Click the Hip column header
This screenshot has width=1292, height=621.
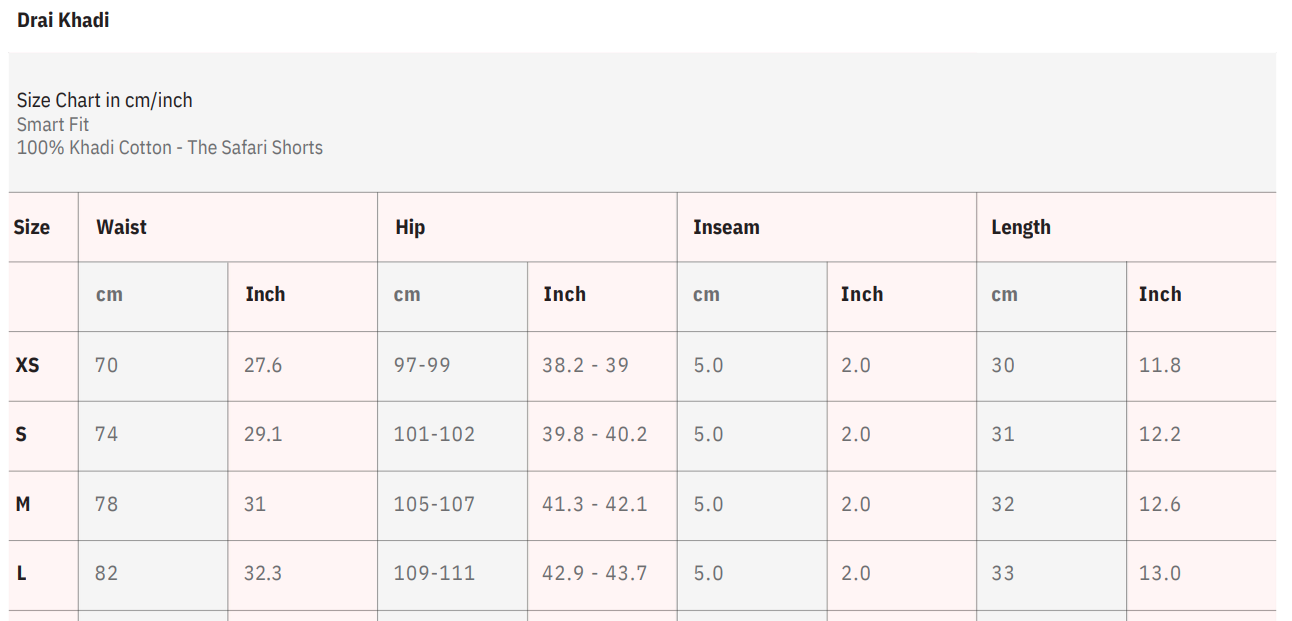coord(410,227)
